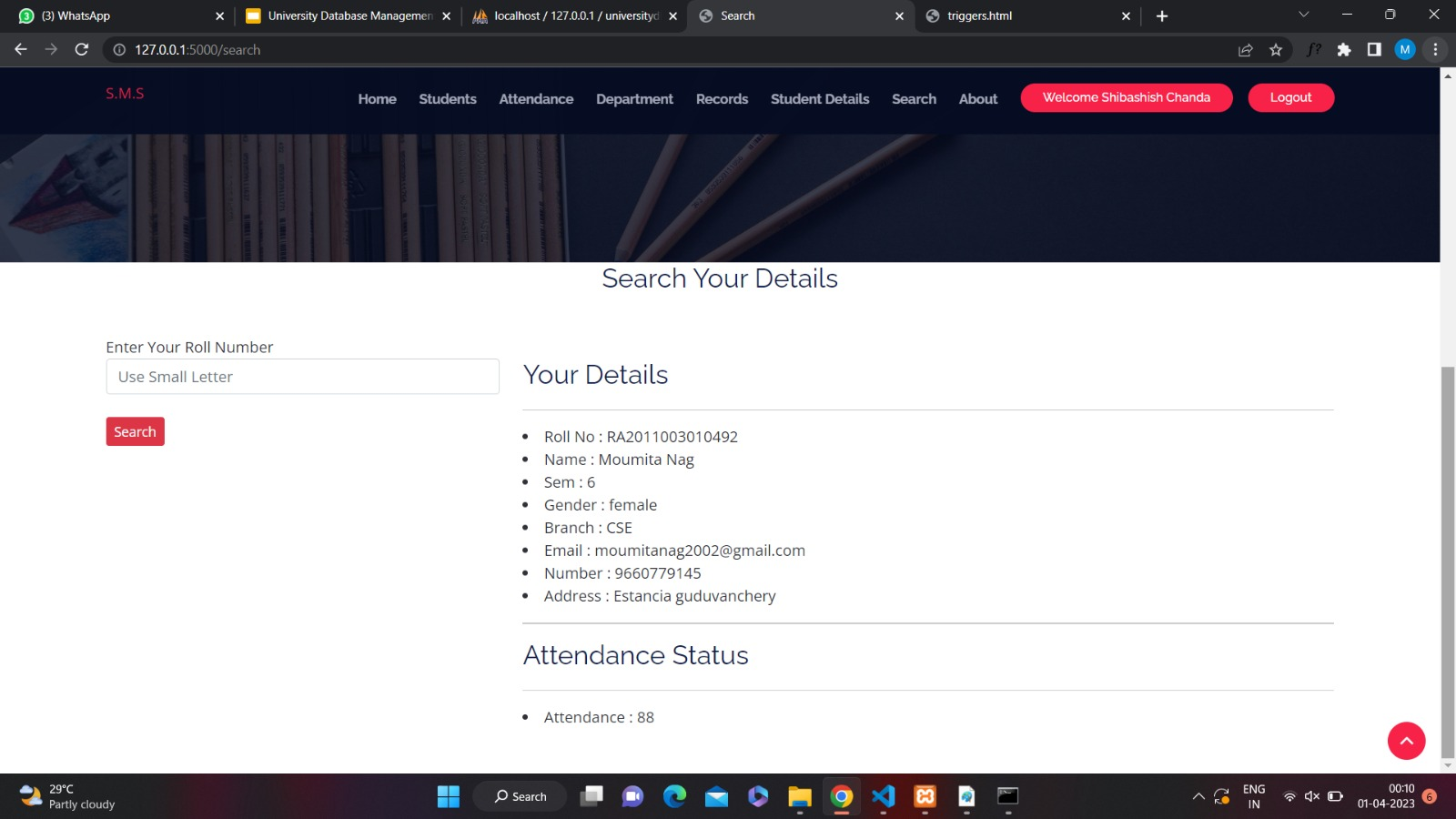This screenshot has width=1456, height=819.
Task: Select Students in the navigation bar
Action: (x=447, y=99)
